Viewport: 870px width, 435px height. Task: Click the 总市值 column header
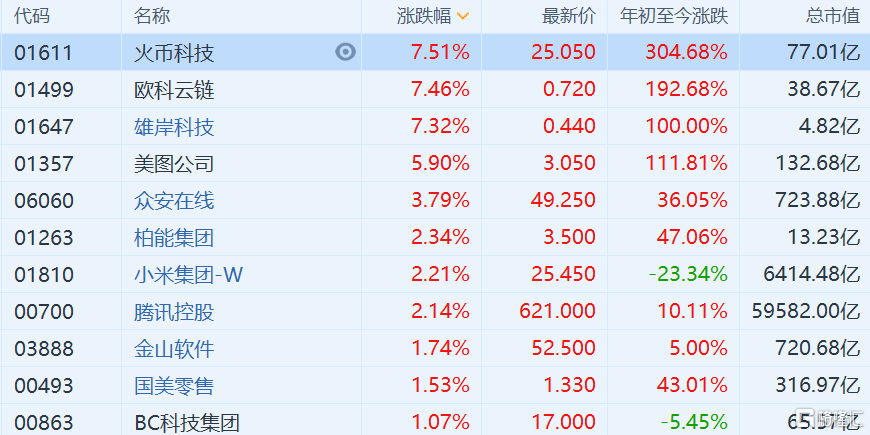[x=833, y=17]
